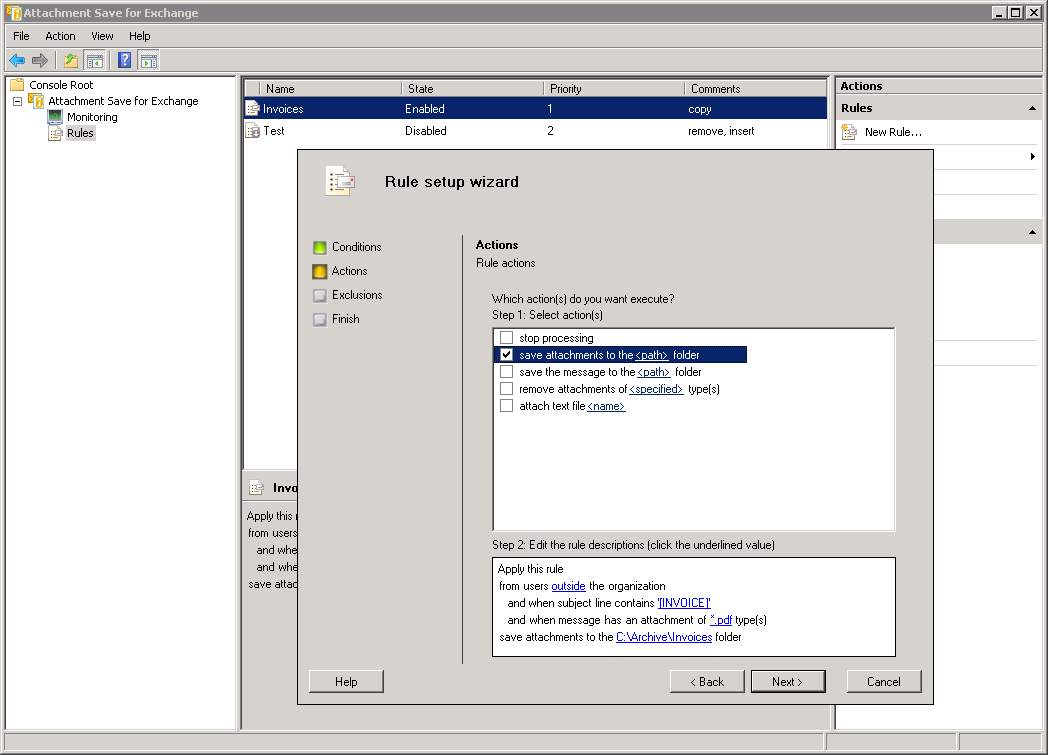Uncheck save attachments to the path folder
The width and height of the screenshot is (1048, 755).
point(507,355)
